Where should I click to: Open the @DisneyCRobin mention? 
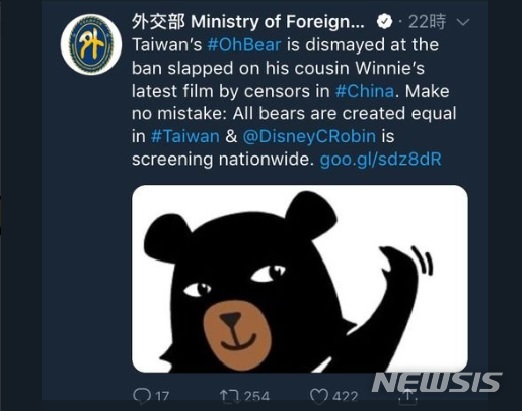click(x=309, y=136)
